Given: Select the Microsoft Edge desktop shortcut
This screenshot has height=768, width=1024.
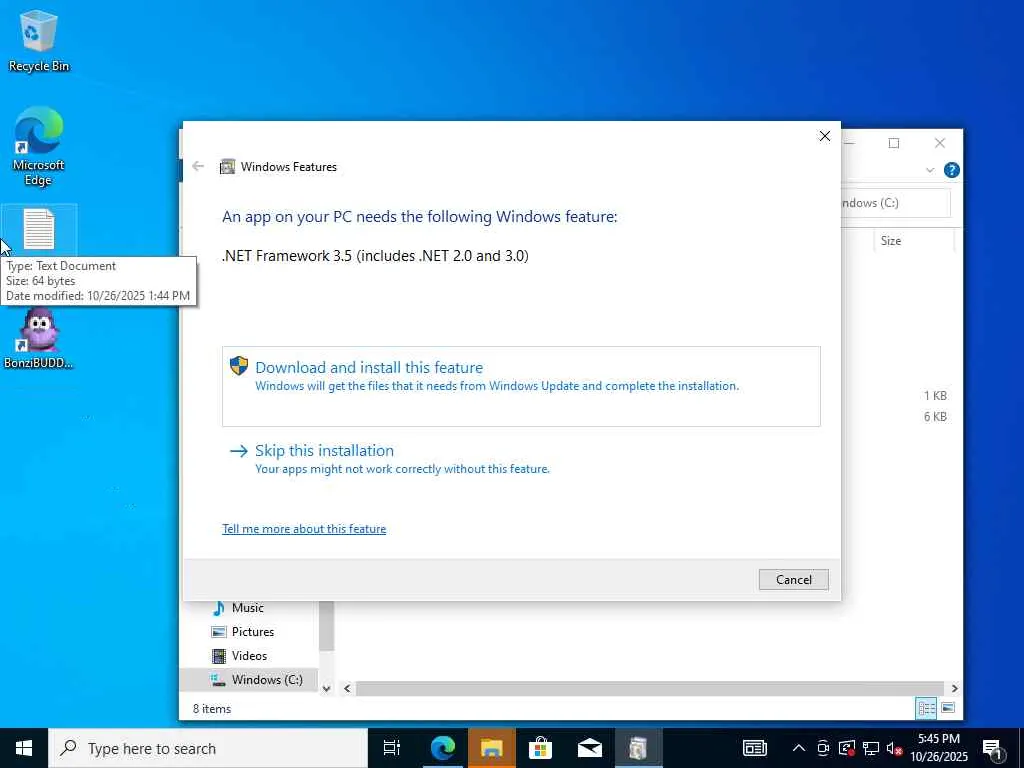Looking at the screenshot, I should coord(39,146).
